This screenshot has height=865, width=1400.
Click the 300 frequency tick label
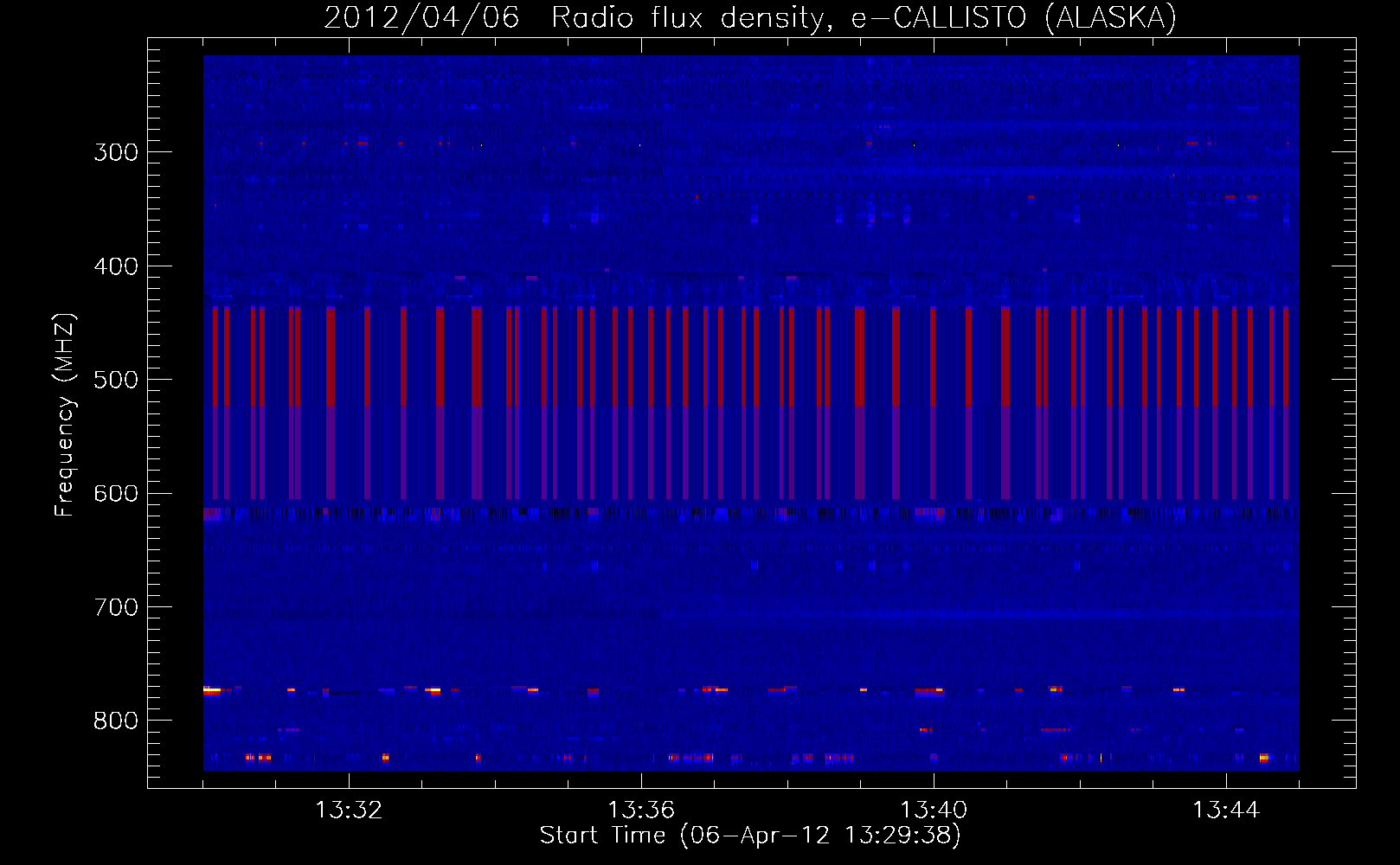(116, 152)
